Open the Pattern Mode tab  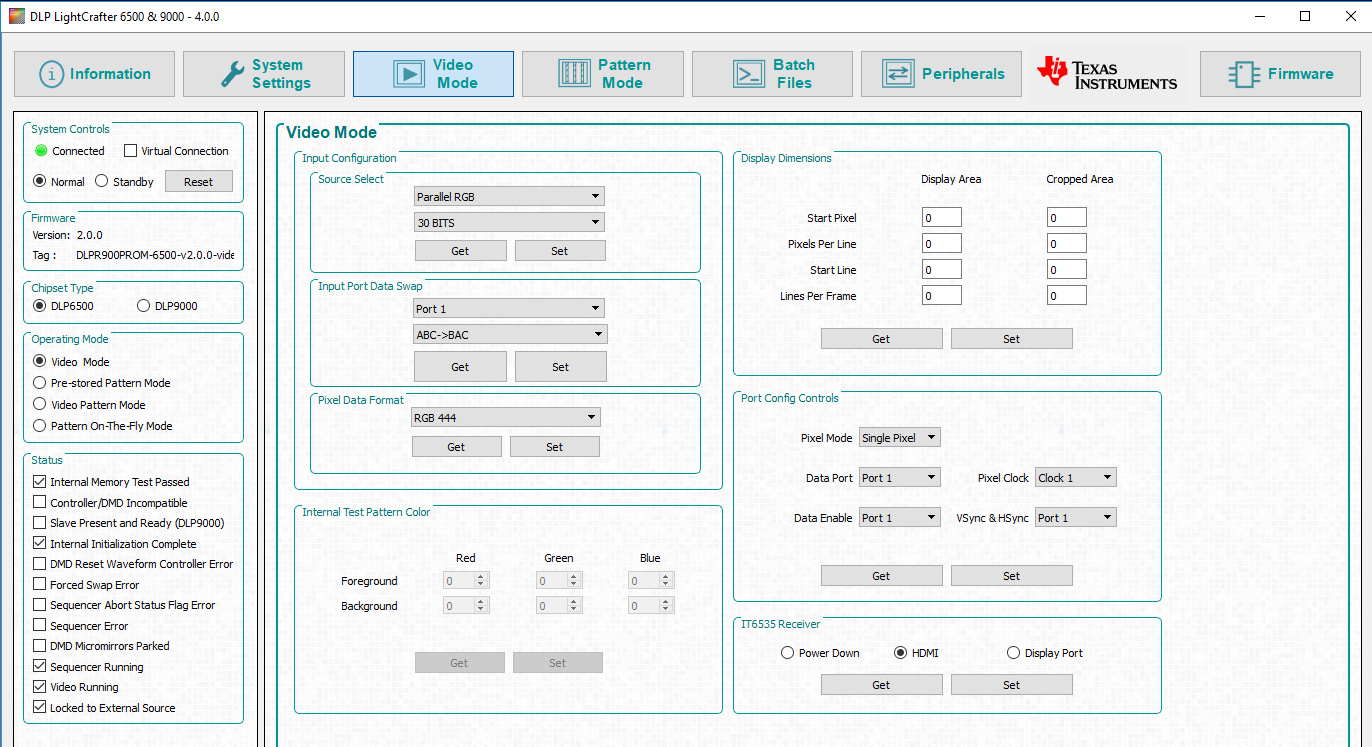click(603, 74)
